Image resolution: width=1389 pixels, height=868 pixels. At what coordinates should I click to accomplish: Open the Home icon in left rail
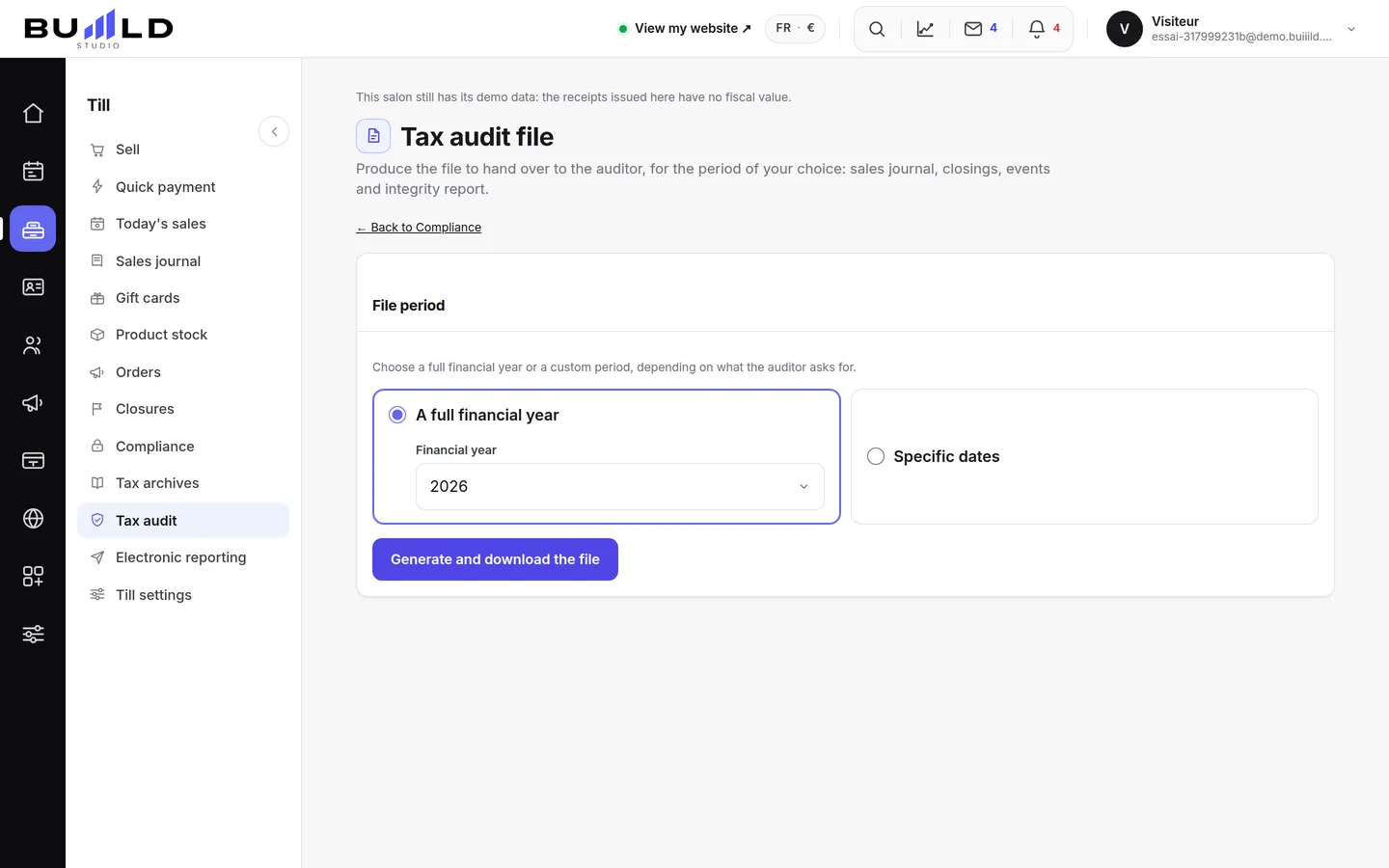(33, 114)
